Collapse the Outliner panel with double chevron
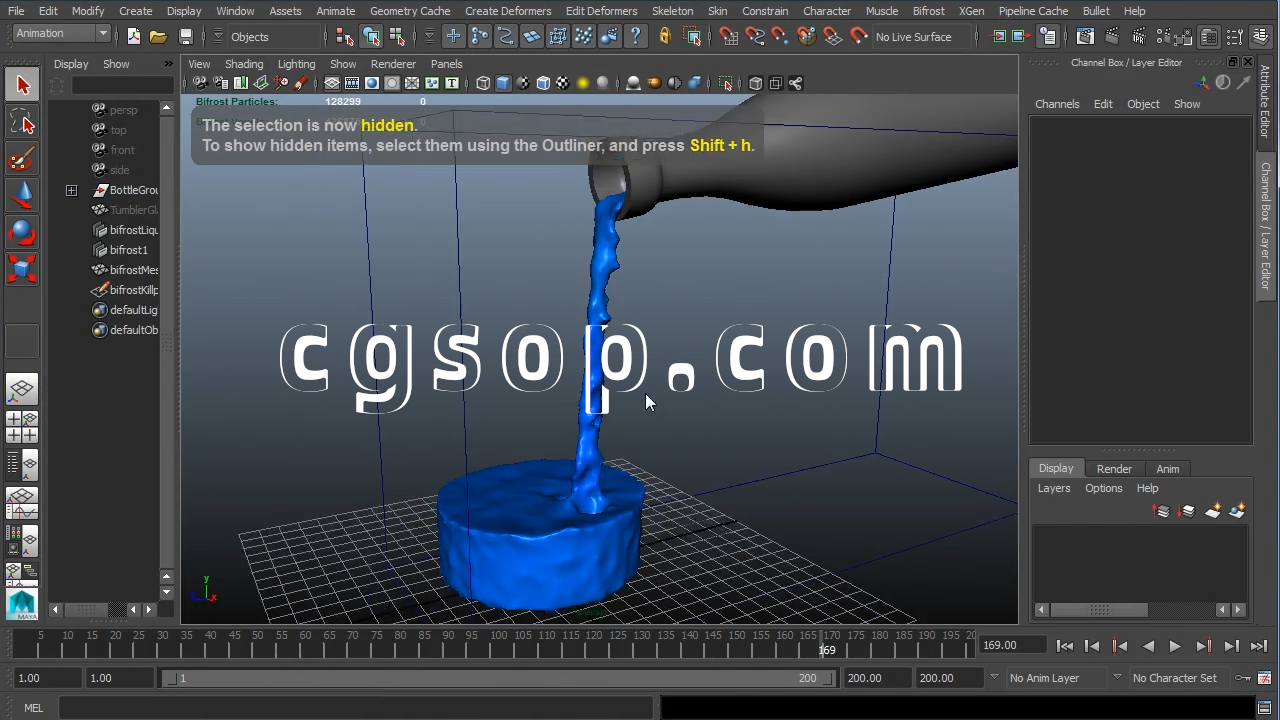Viewport: 1280px width, 720px height. [x=168, y=64]
